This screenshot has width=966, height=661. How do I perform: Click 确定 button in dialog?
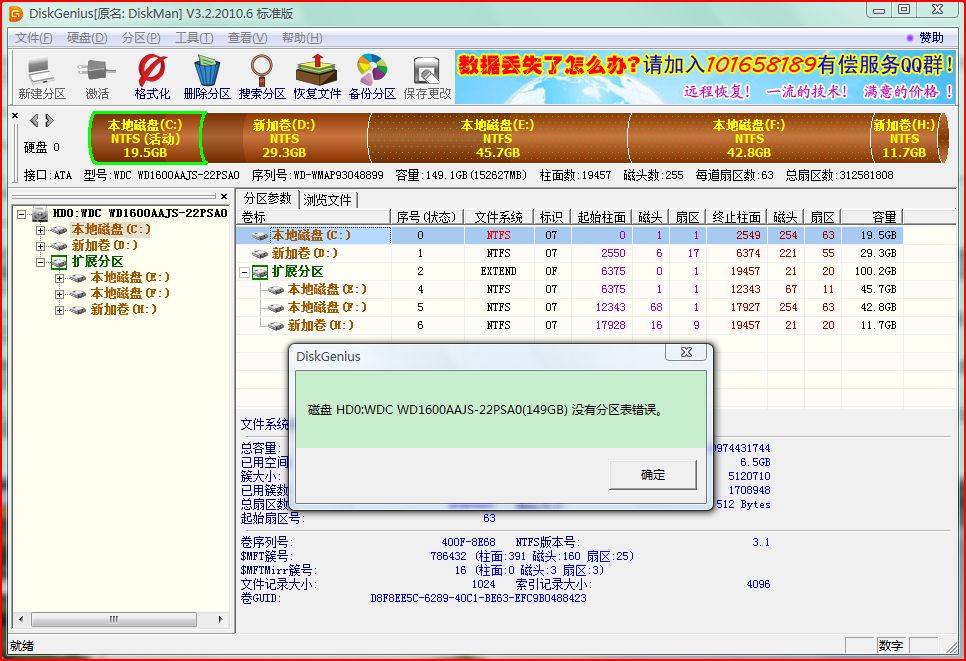pos(652,475)
